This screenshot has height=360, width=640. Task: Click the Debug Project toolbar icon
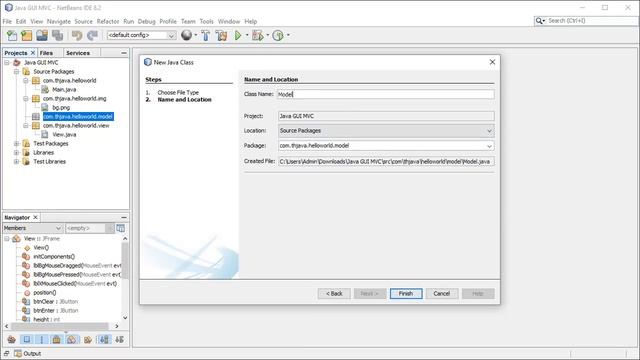(258, 36)
